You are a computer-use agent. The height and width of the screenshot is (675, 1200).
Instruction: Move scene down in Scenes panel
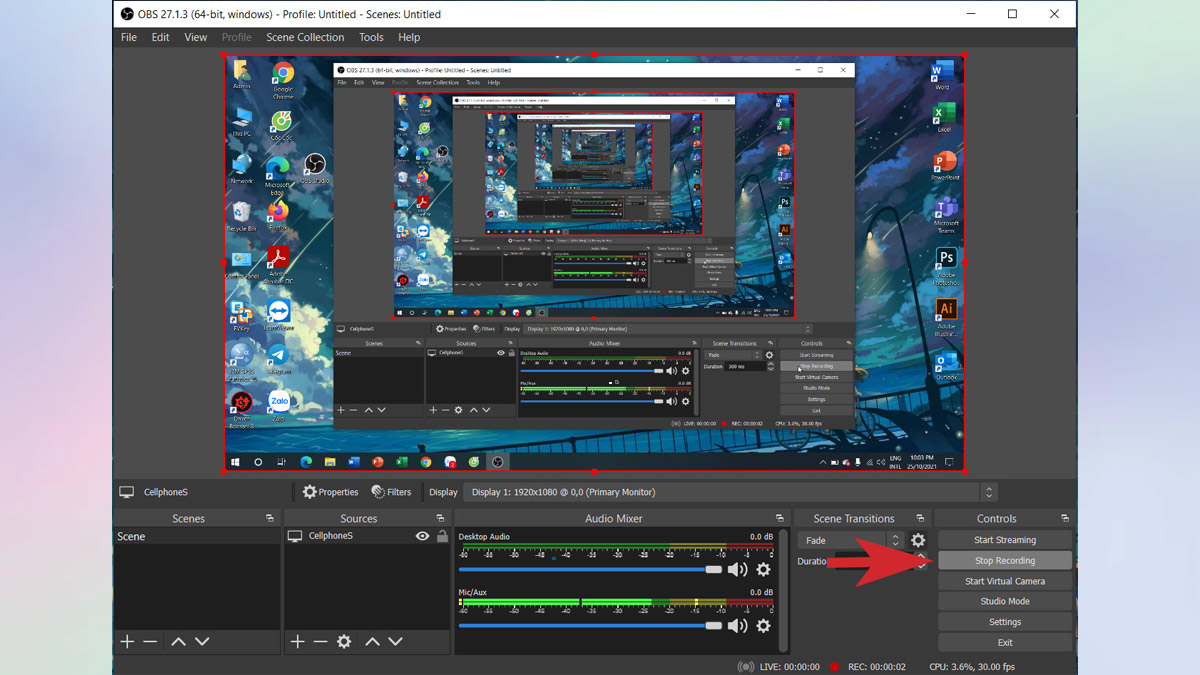(202, 642)
